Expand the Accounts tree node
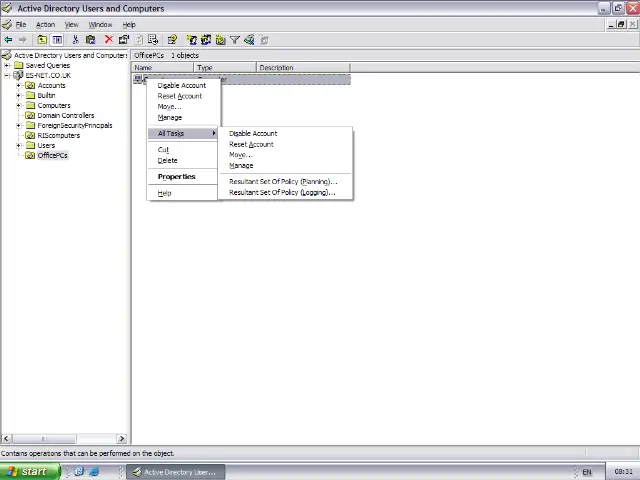This screenshot has height=480, width=640. (18, 85)
